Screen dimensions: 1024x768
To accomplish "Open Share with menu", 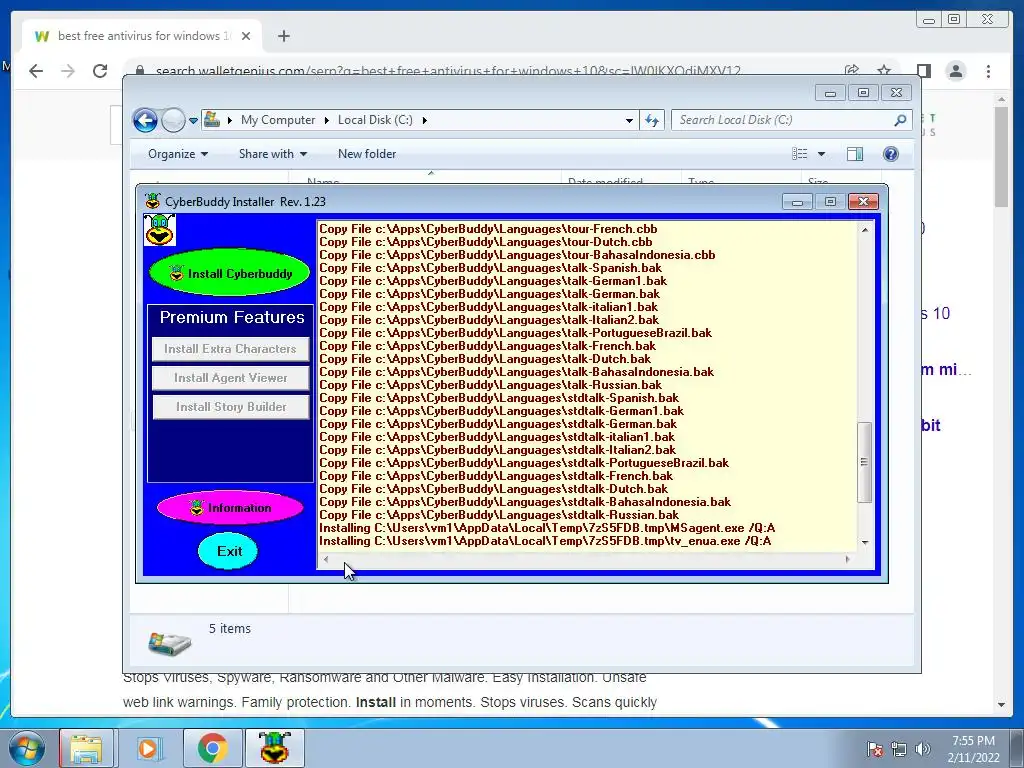I will click(272, 154).
